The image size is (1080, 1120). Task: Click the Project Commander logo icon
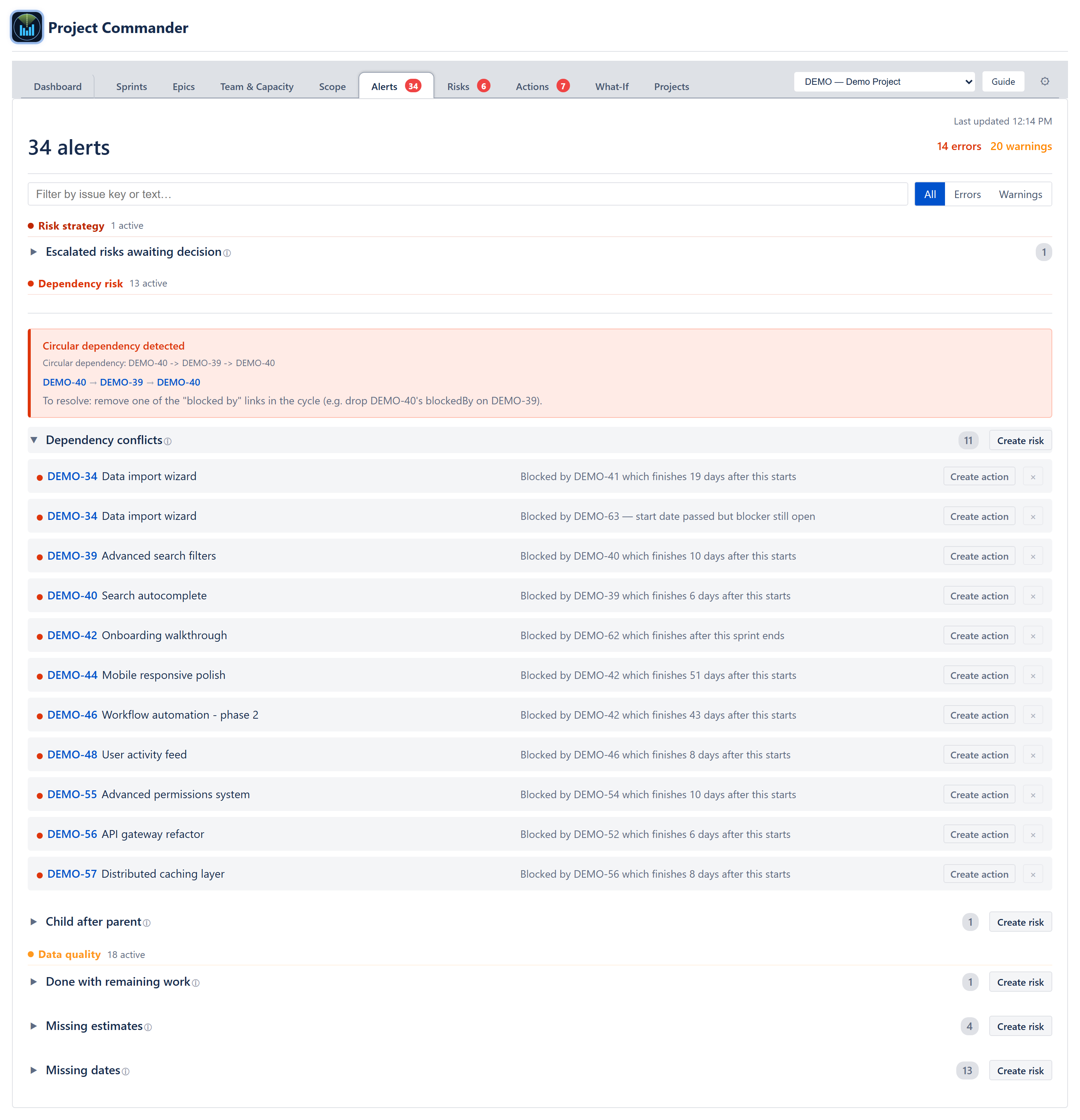(27, 27)
